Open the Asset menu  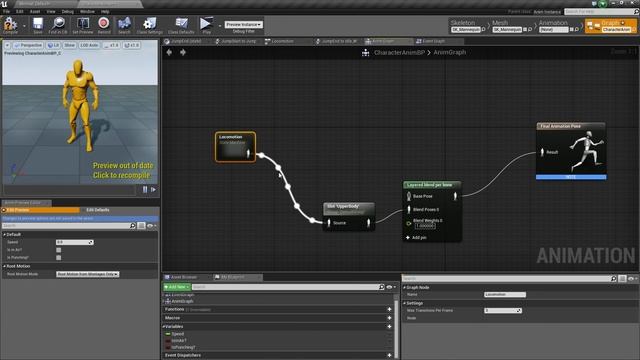pos(35,11)
